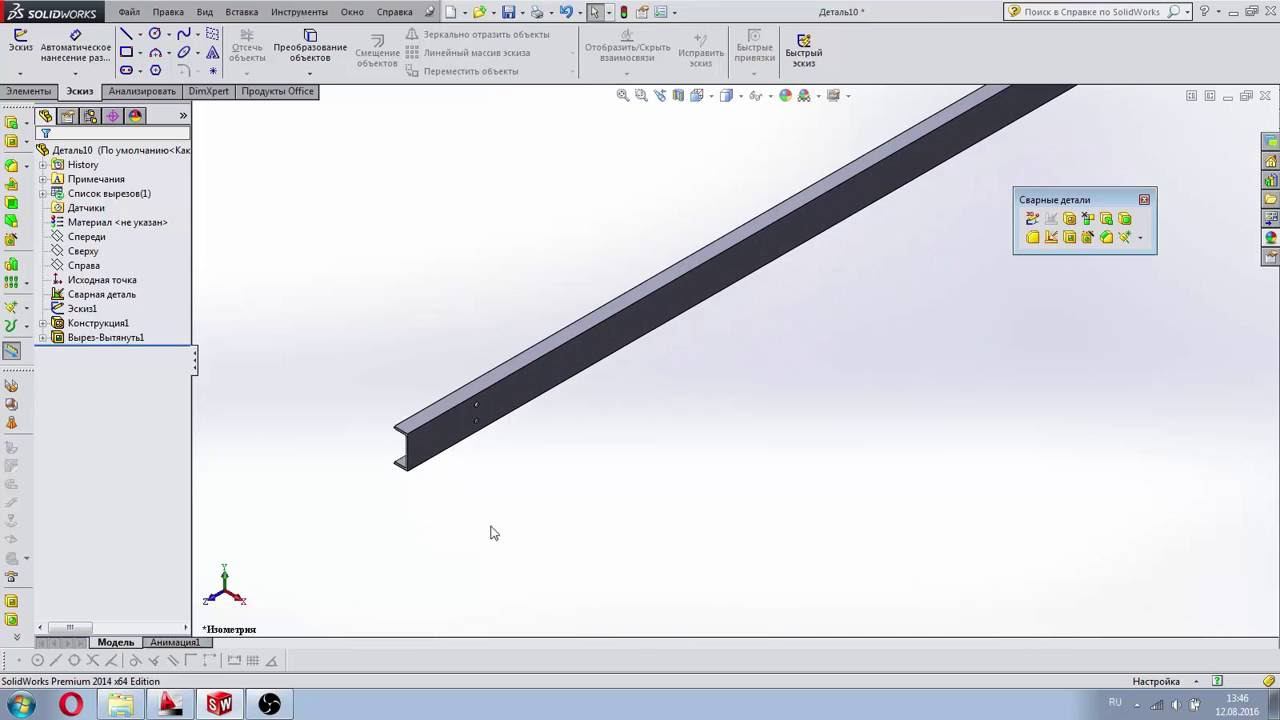
Task: Select the Spline sketch tool
Action: [184, 34]
